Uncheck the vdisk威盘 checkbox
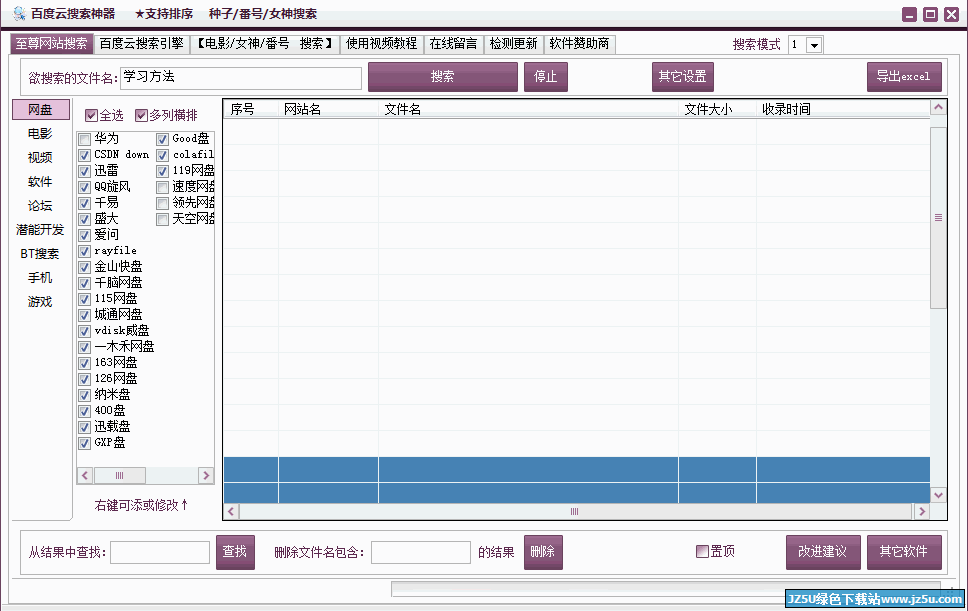 [x=85, y=331]
